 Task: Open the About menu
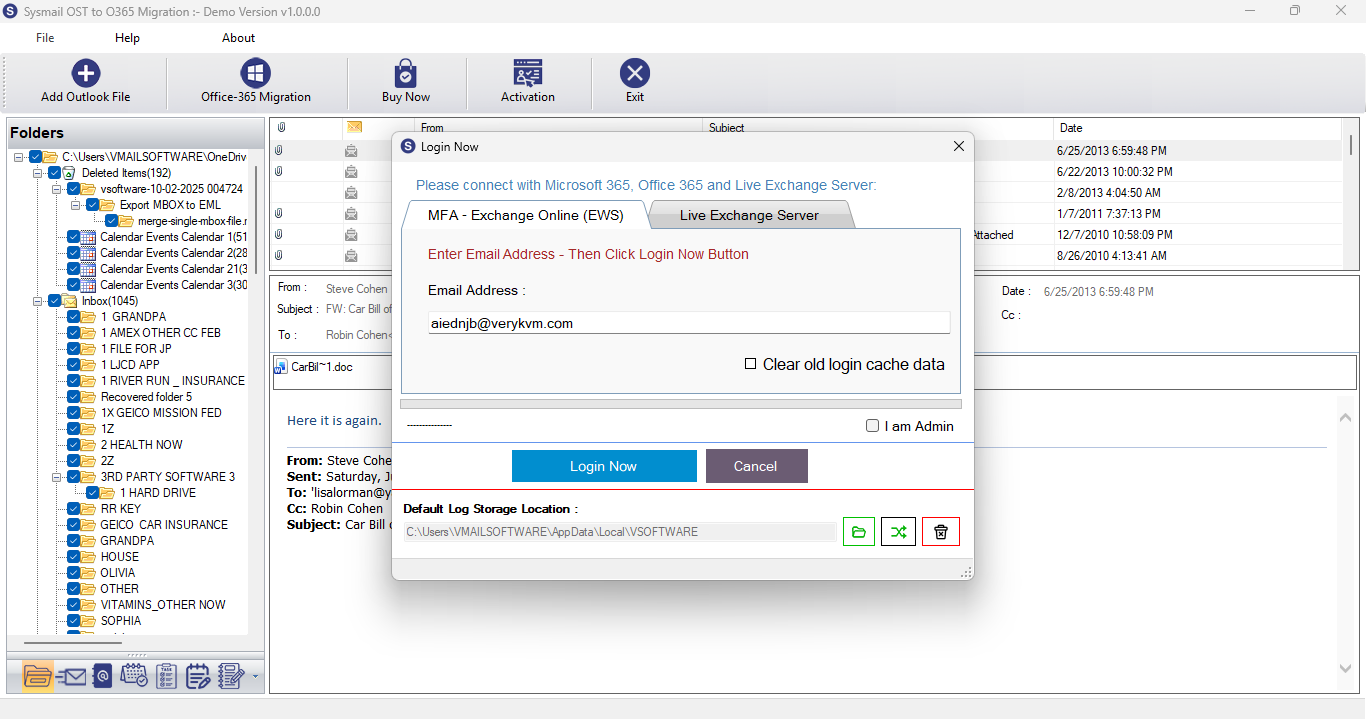(x=238, y=38)
